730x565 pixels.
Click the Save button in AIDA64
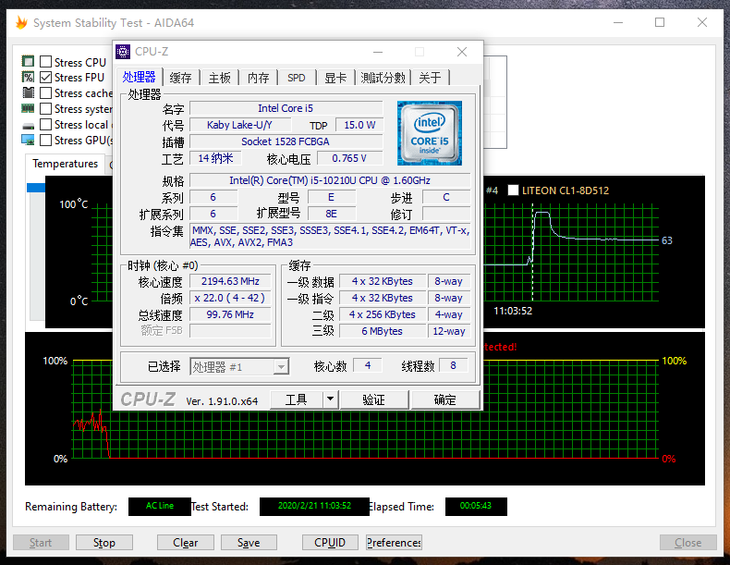click(x=249, y=542)
